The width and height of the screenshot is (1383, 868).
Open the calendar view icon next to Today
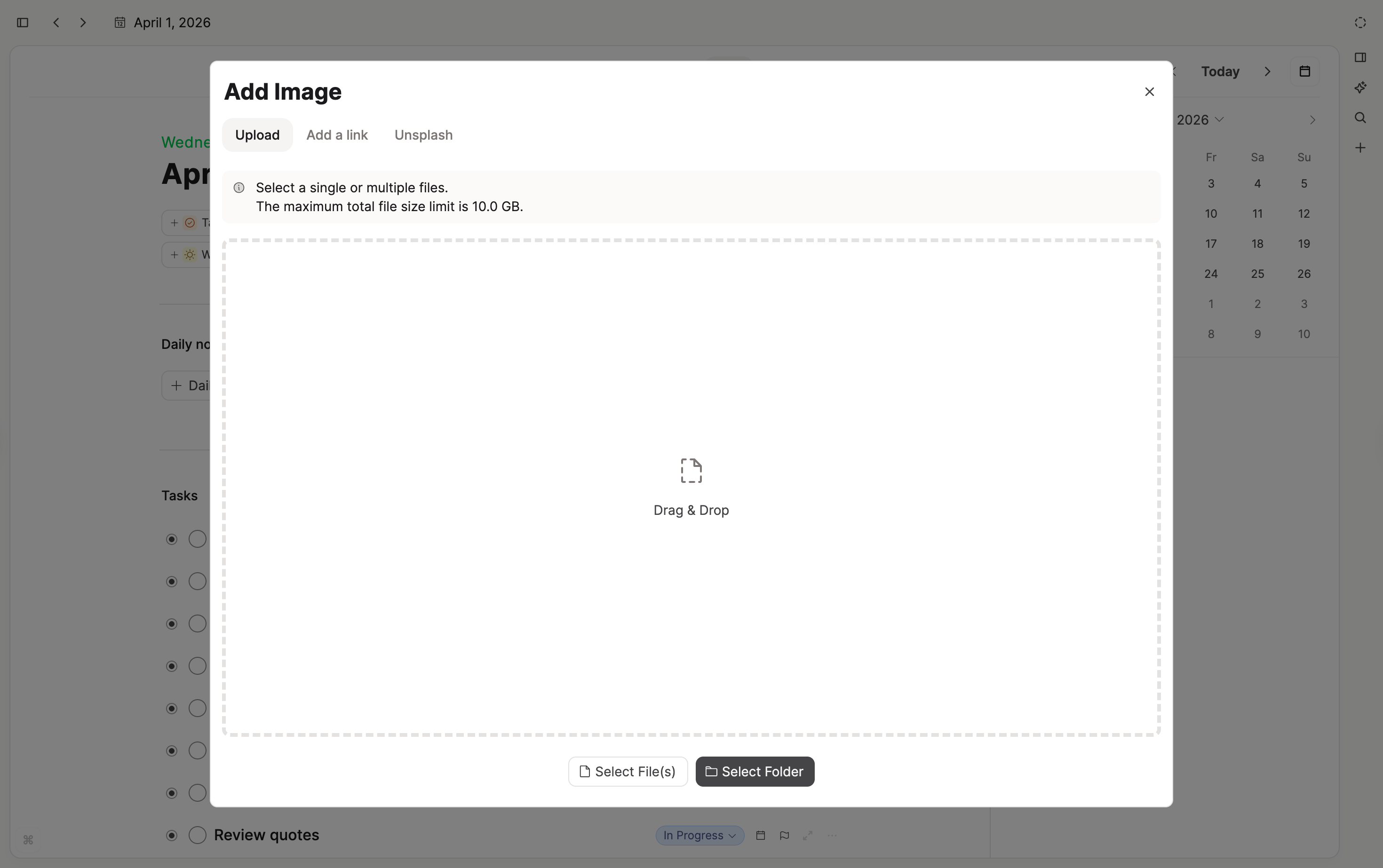[x=1305, y=71]
